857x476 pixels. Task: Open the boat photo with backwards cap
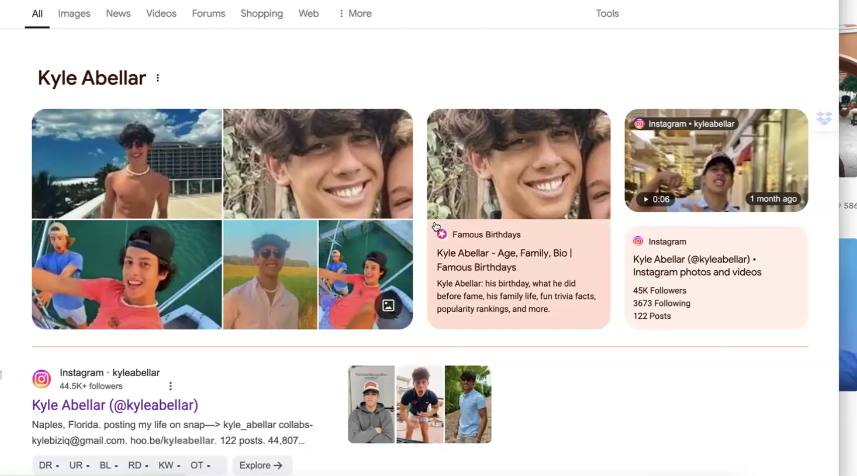point(127,274)
